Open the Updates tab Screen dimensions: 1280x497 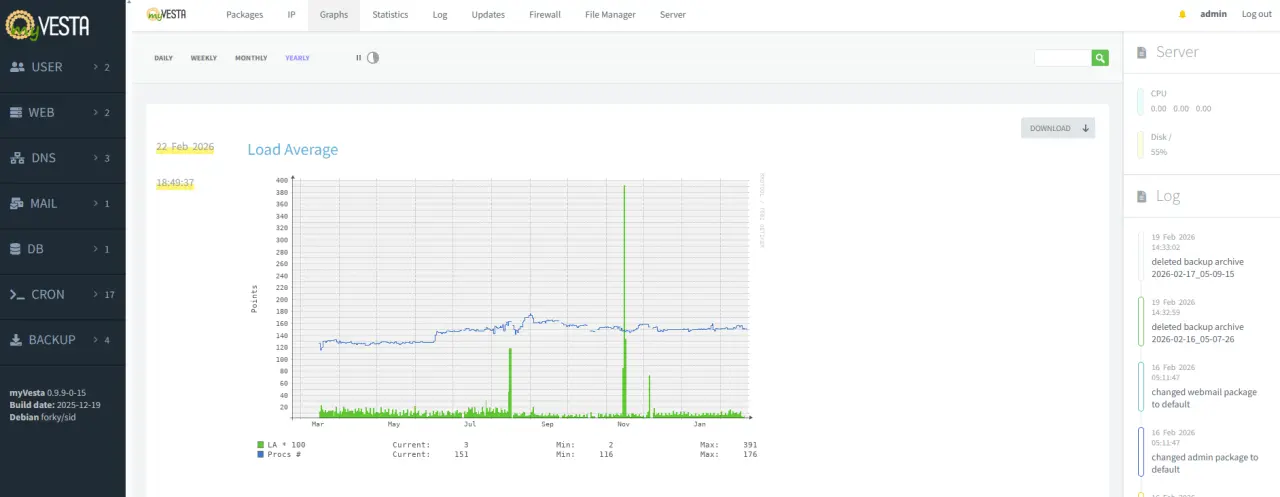(488, 15)
